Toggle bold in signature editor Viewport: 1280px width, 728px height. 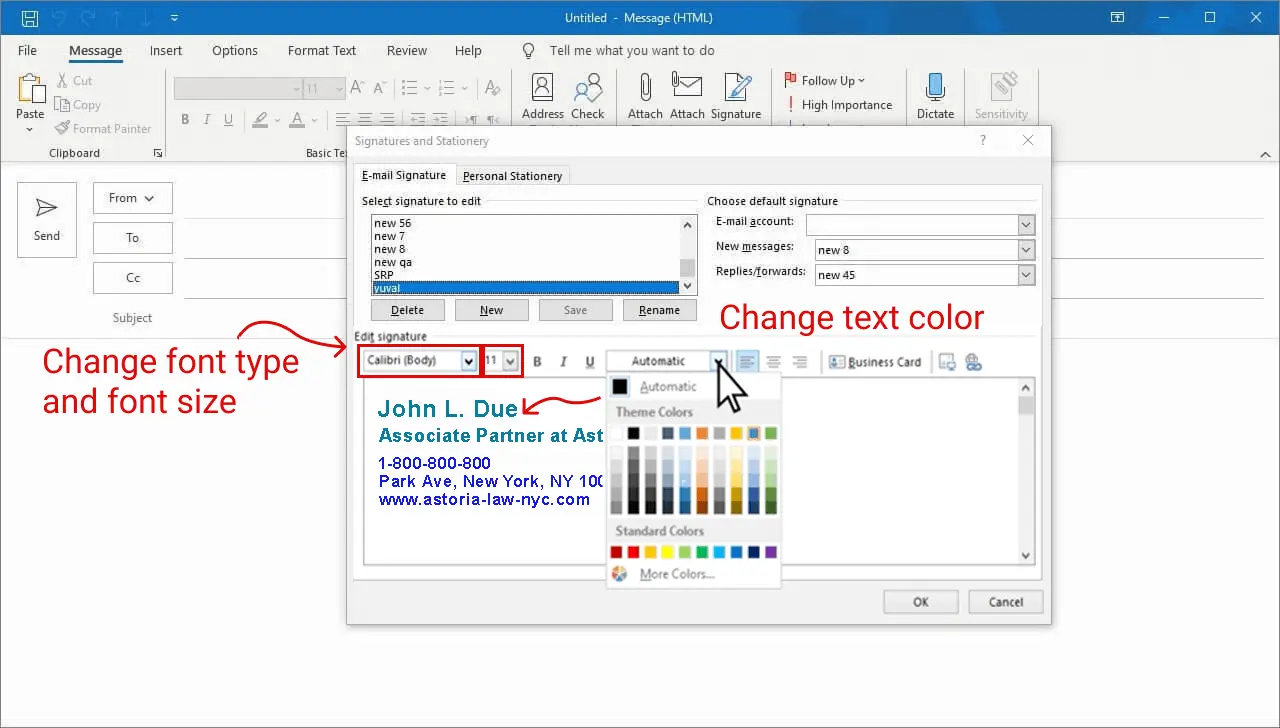pyautogui.click(x=537, y=362)
